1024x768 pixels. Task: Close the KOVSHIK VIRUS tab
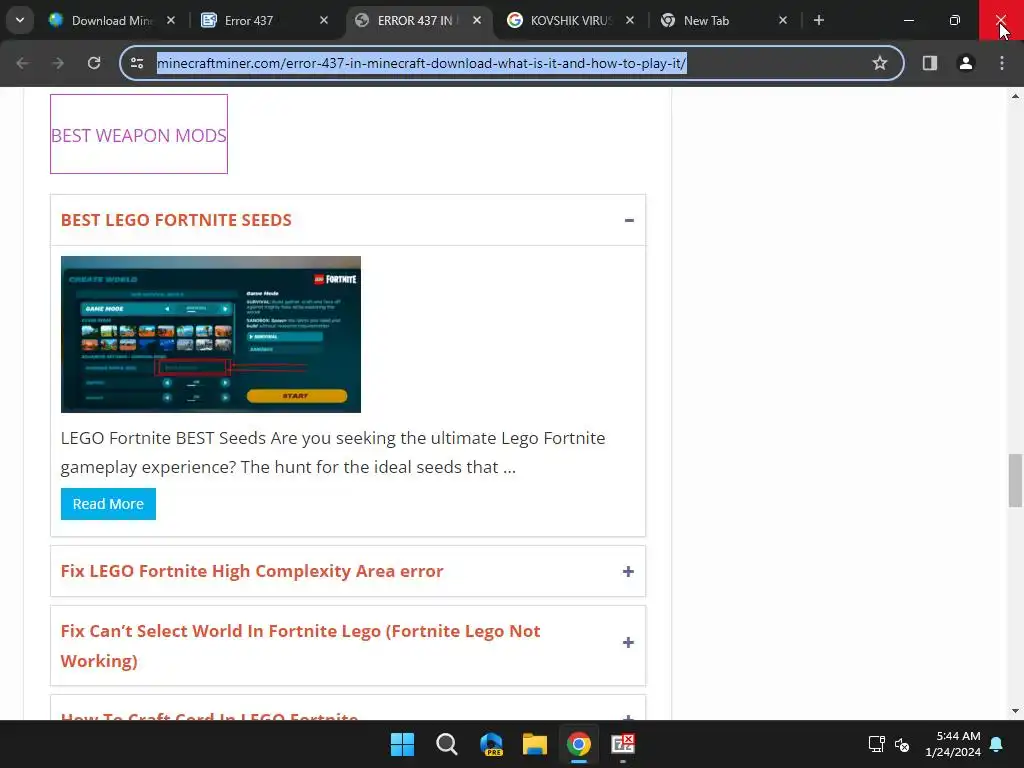pyautogui.click(x=630, y=20)
